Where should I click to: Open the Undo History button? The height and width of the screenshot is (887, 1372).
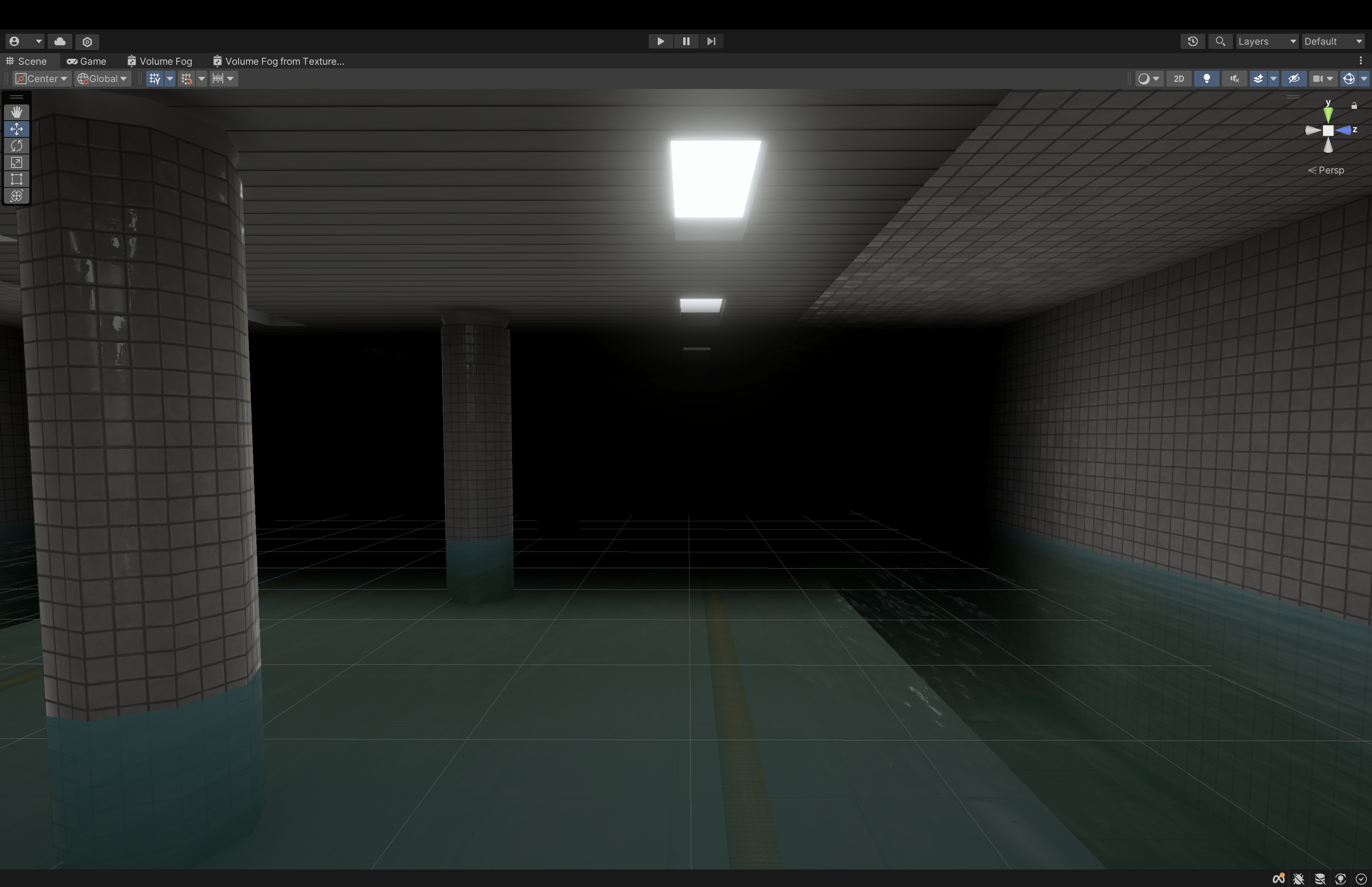[x=1193, y=41]
